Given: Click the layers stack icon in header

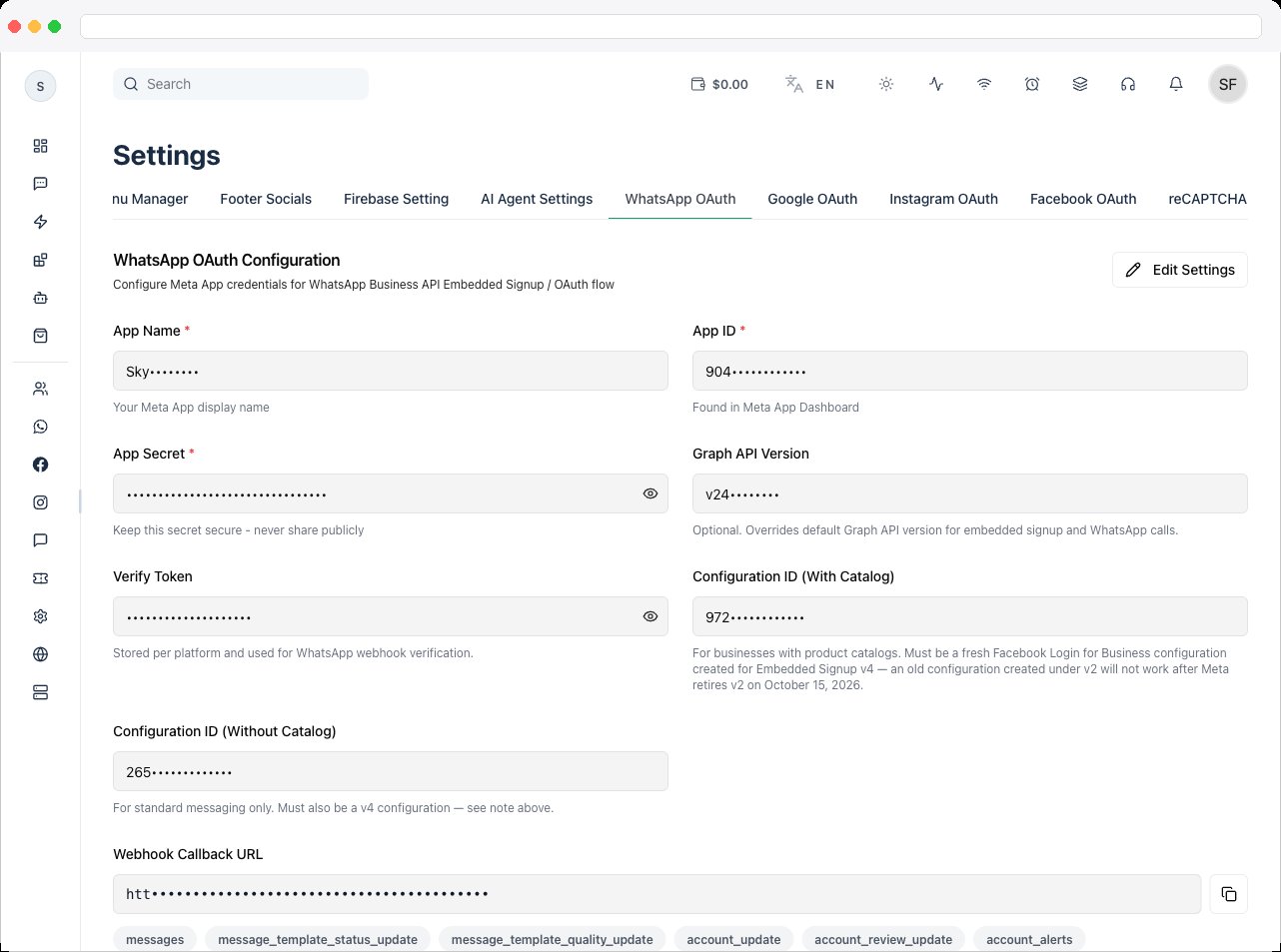Looking at the screenshot, I should point(1080,84).
